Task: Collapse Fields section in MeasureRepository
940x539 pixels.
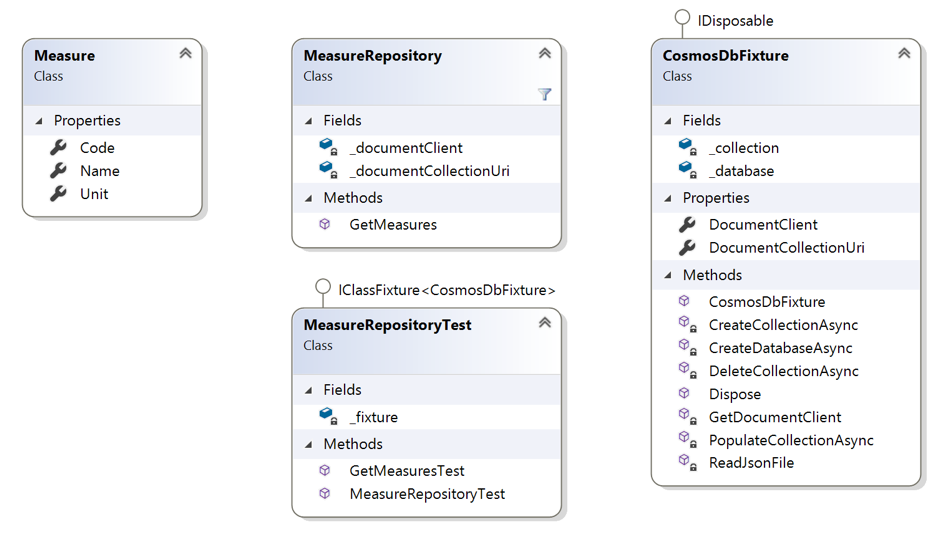Action: (x=309, y=121)
